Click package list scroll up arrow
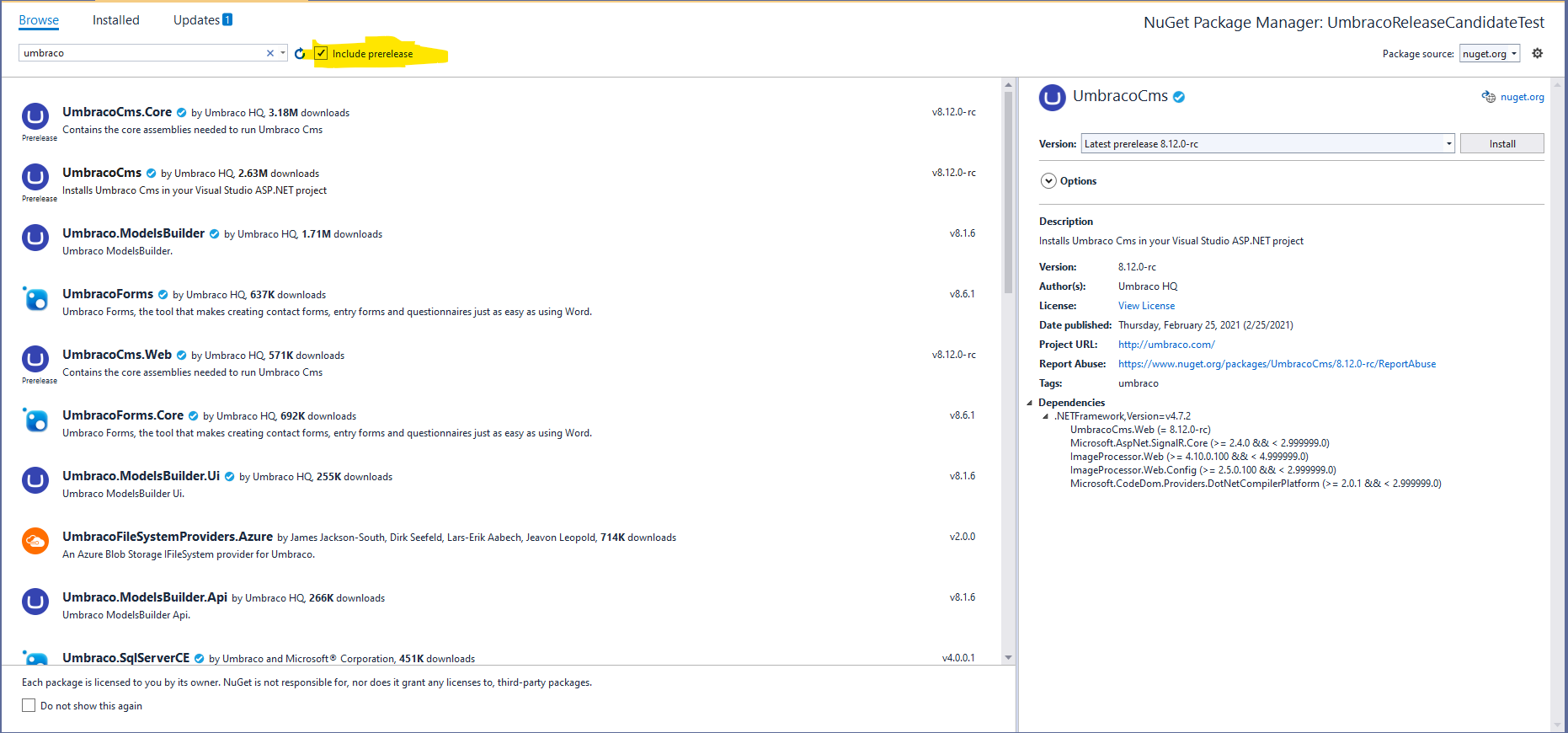This screenshot has height=733, width=1568. coord(1008,84)
